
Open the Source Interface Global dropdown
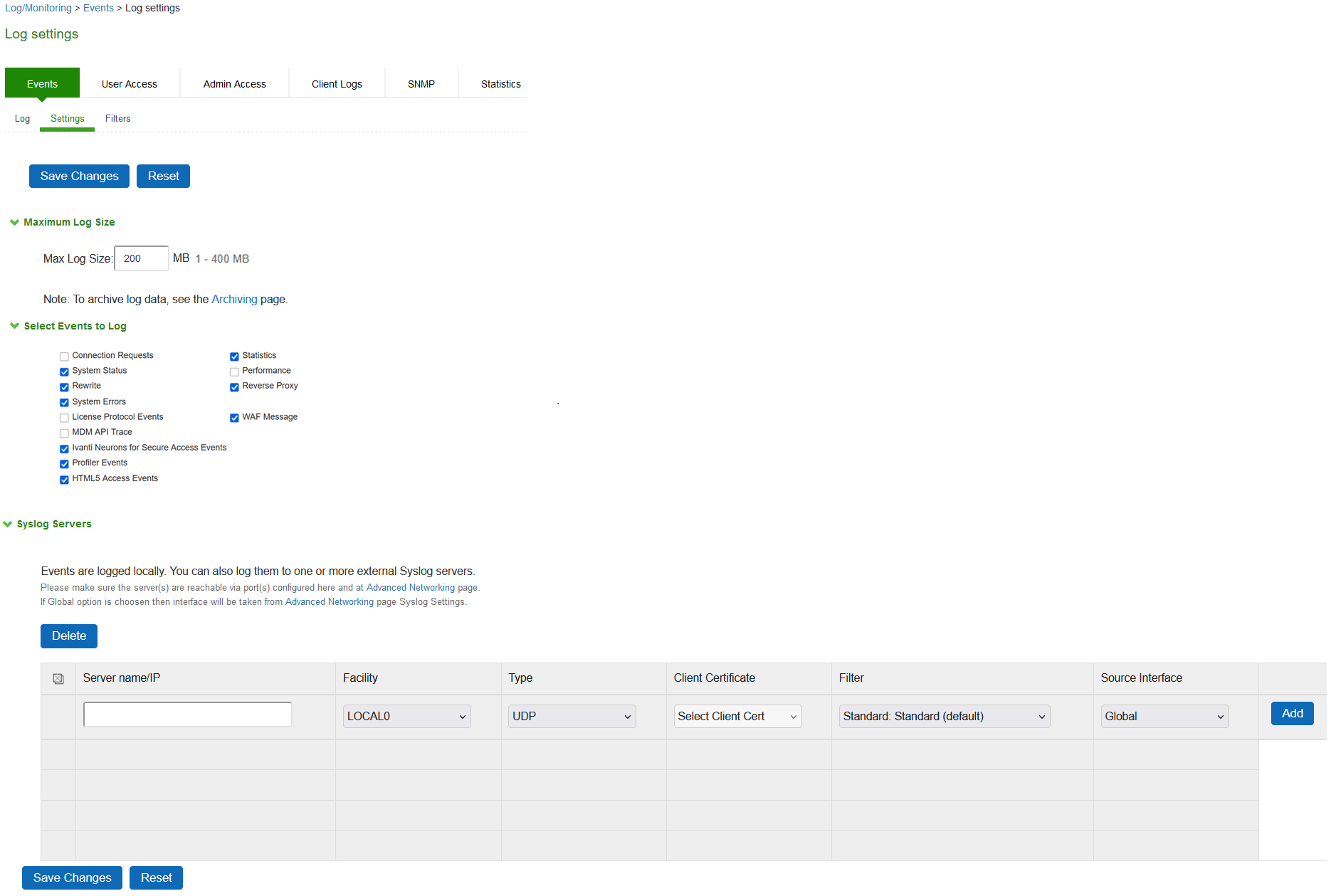click(1165, 717)
